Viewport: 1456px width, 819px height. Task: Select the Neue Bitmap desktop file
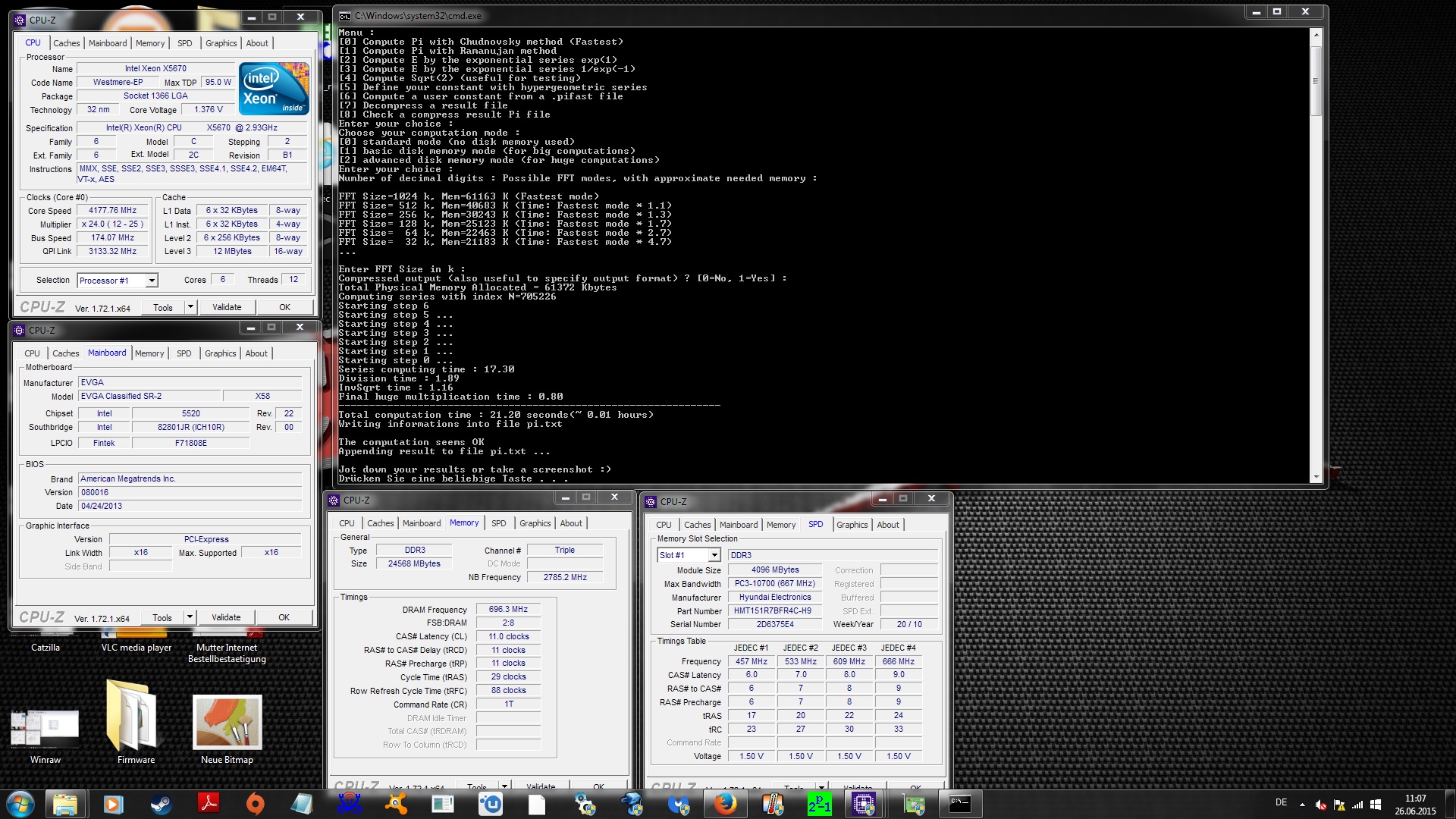227,728
